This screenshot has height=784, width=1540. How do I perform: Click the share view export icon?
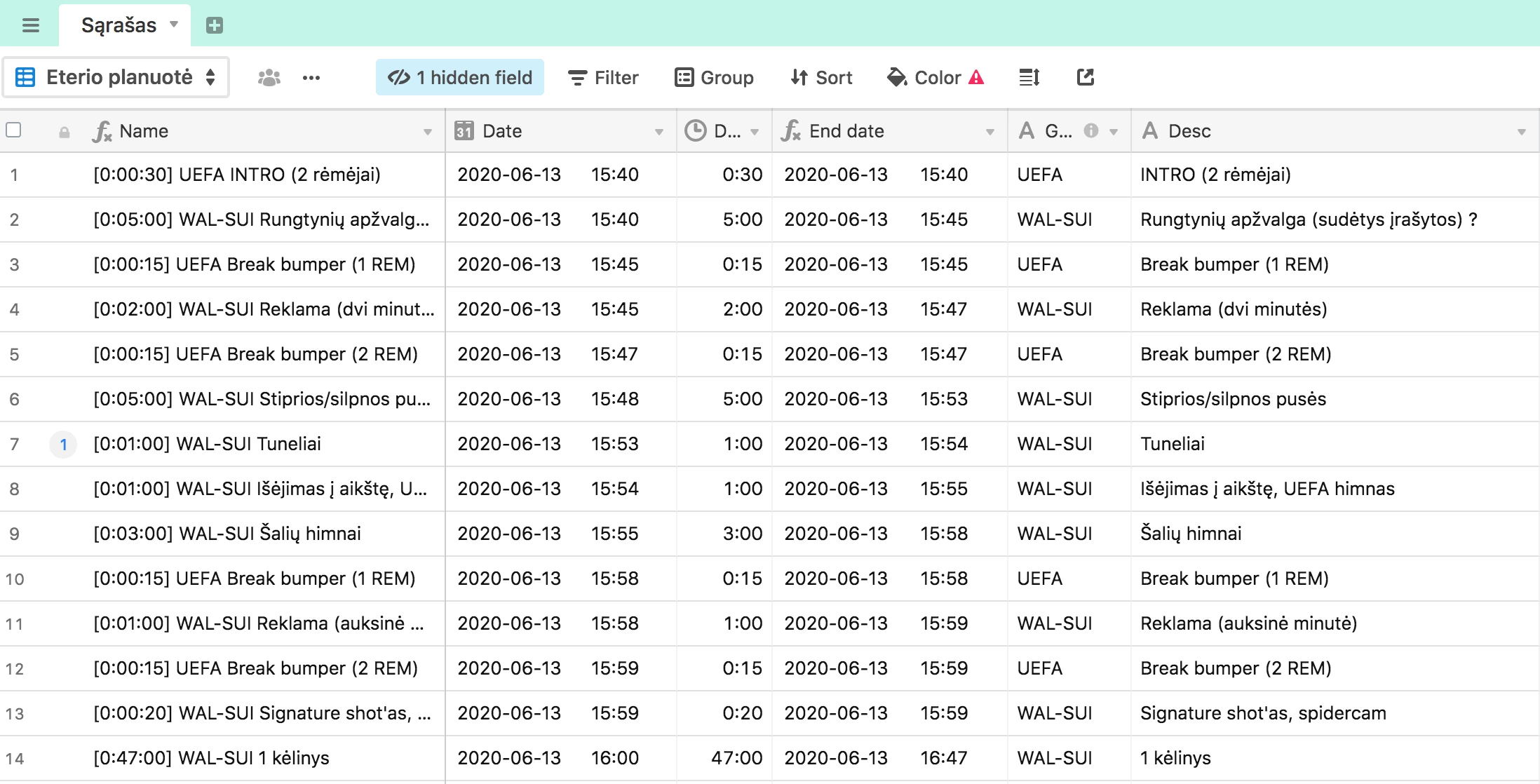(x=1085, y=78)
